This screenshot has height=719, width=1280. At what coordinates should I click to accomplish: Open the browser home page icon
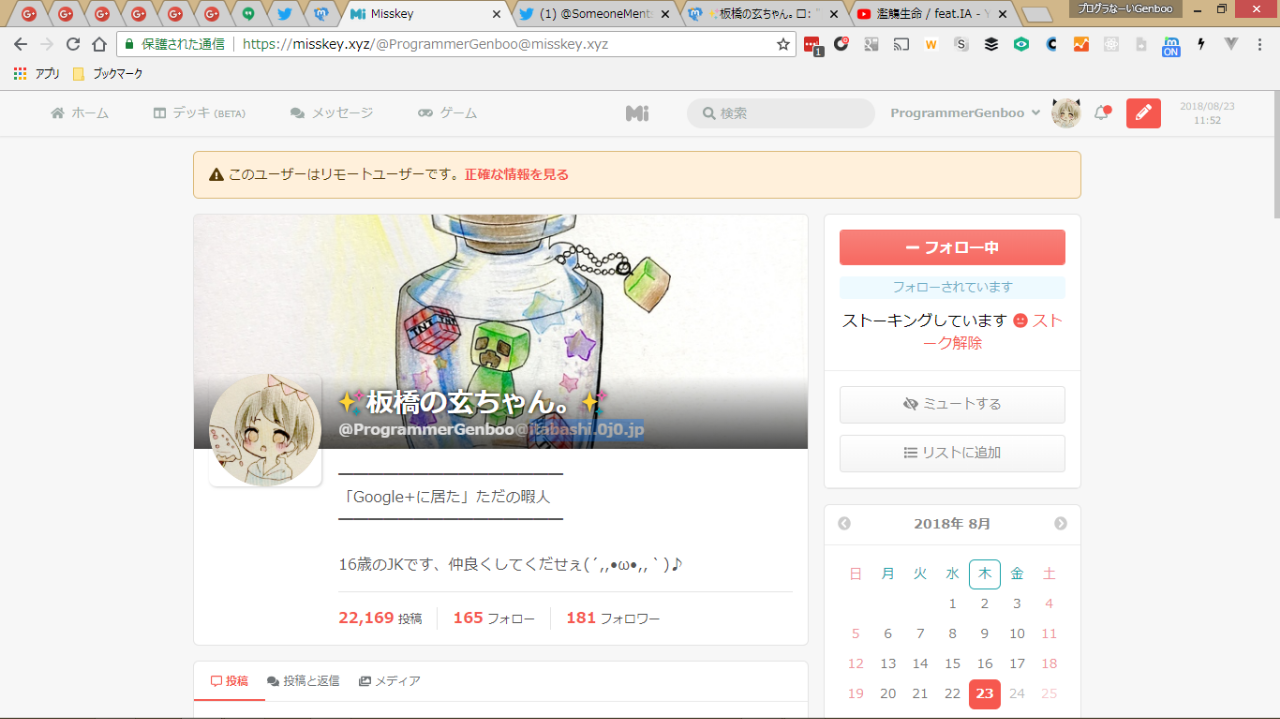click(99, 44)
